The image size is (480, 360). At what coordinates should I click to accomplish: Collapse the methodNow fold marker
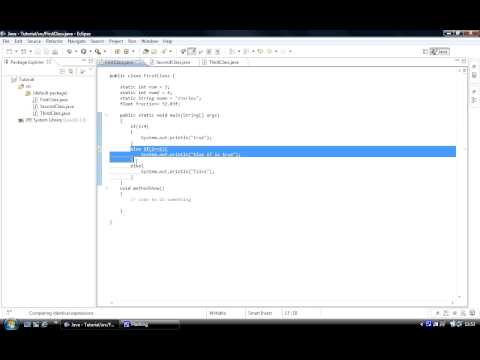[x=107, y=188]
